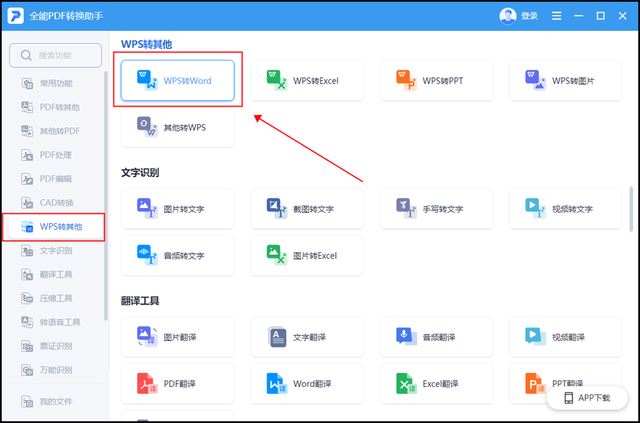Open the WPS转Excel conversion tool
Image resolution: width=640 pixels, height=423 pixels.
[x=307, y=80]
